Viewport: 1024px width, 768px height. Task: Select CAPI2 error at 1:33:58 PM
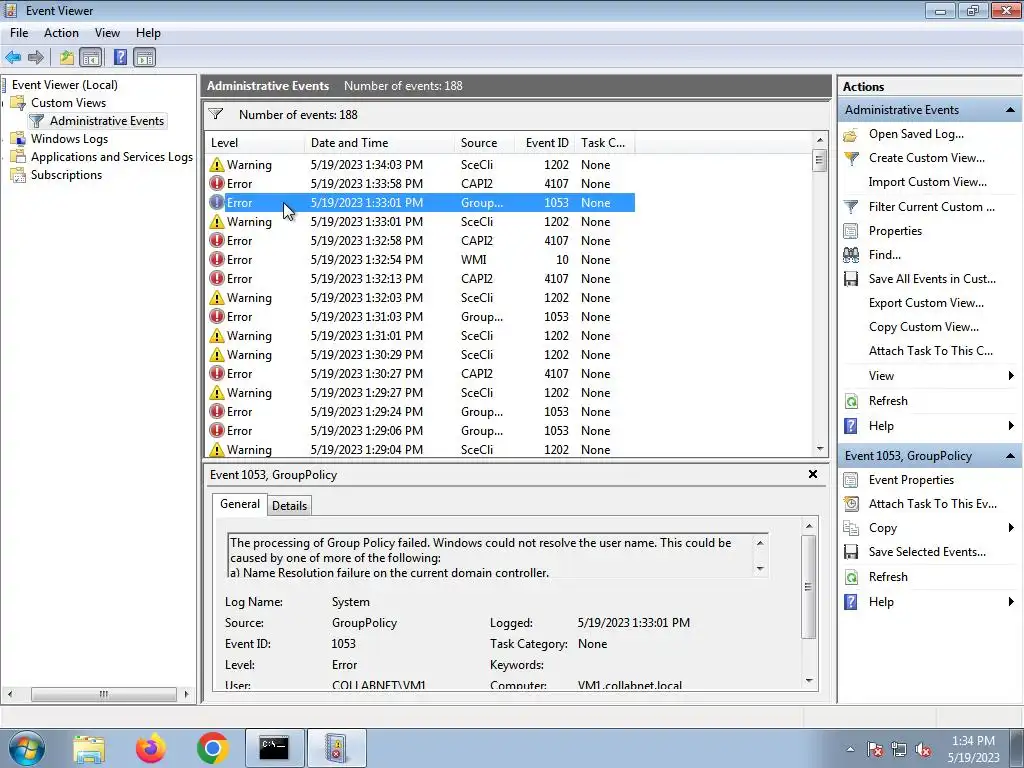click(x=419, y=184)
